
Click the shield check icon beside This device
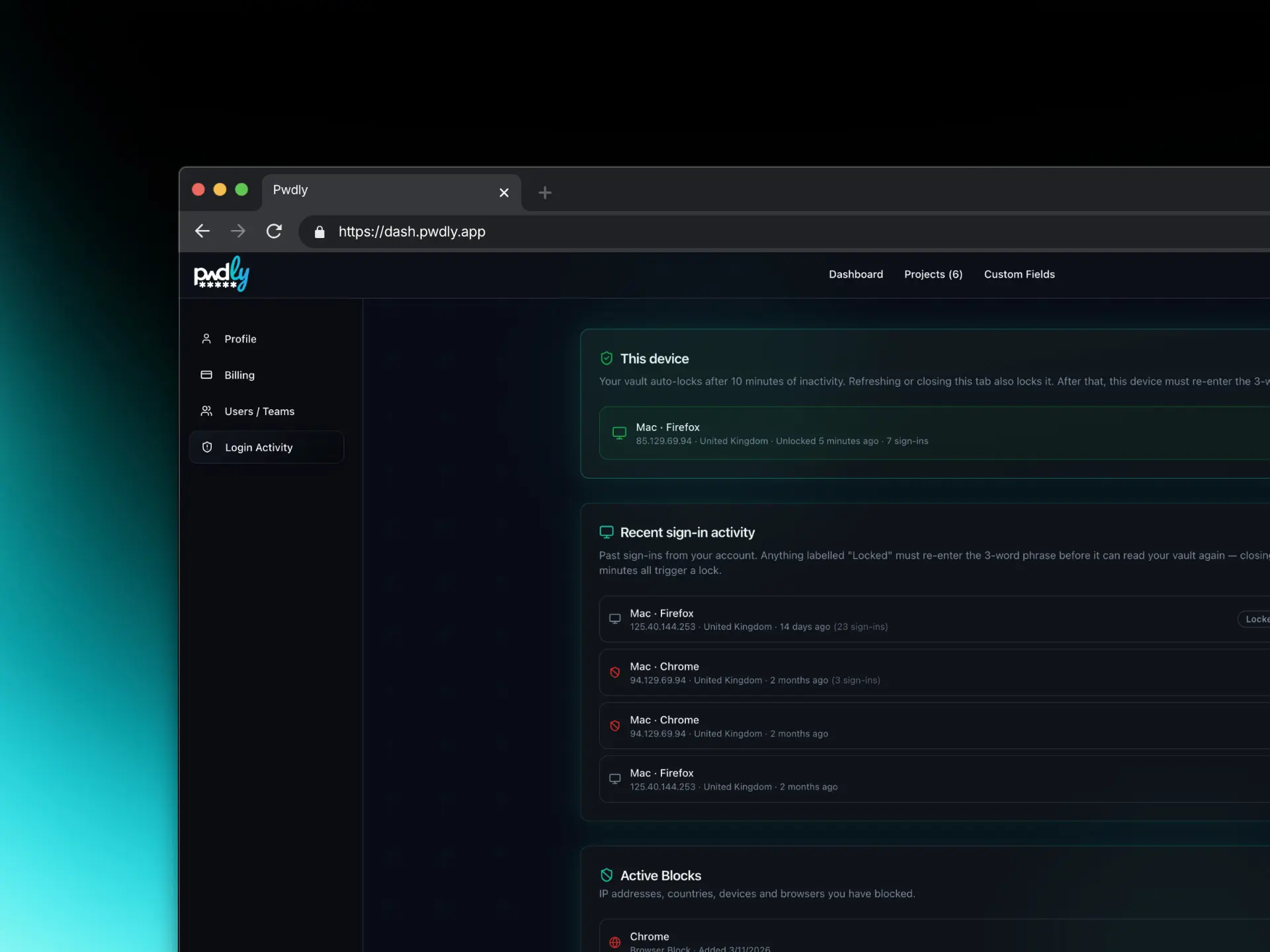point(607,358)
